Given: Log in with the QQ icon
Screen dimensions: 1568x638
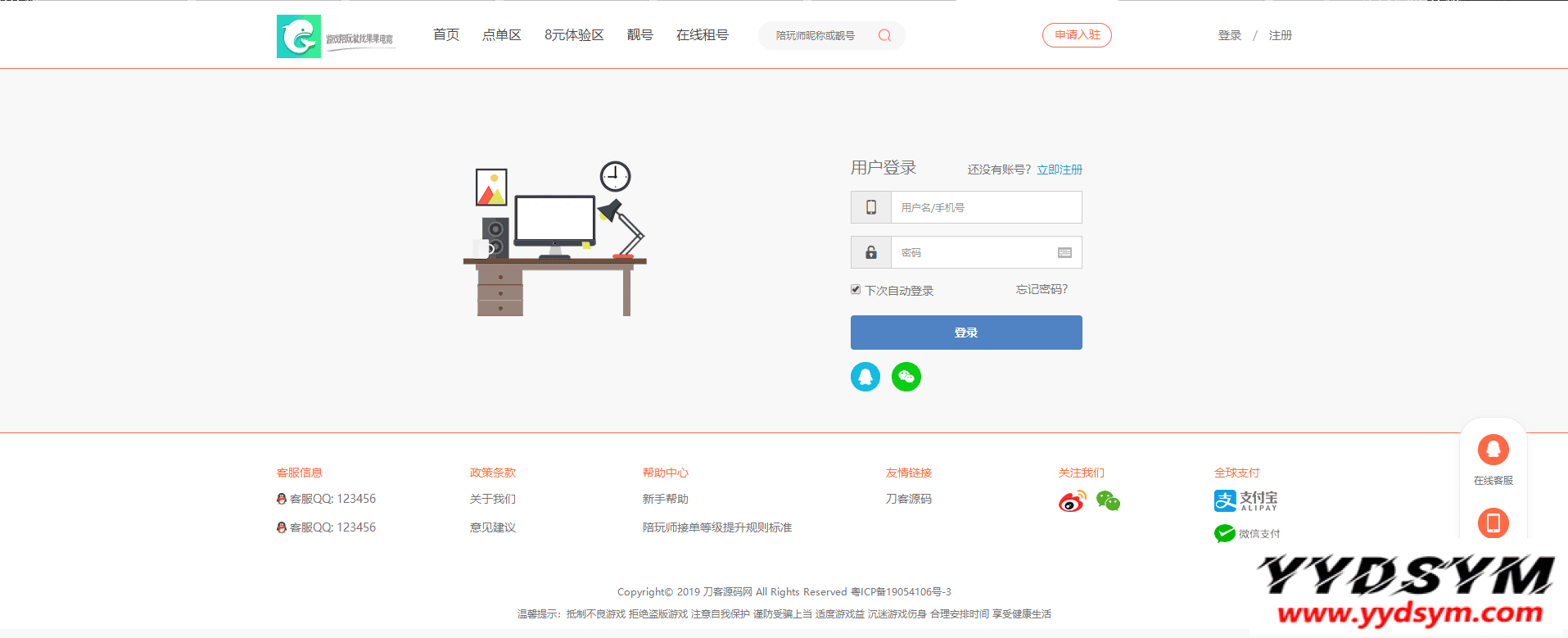Looking at the screenshot, I should [865, 377].
